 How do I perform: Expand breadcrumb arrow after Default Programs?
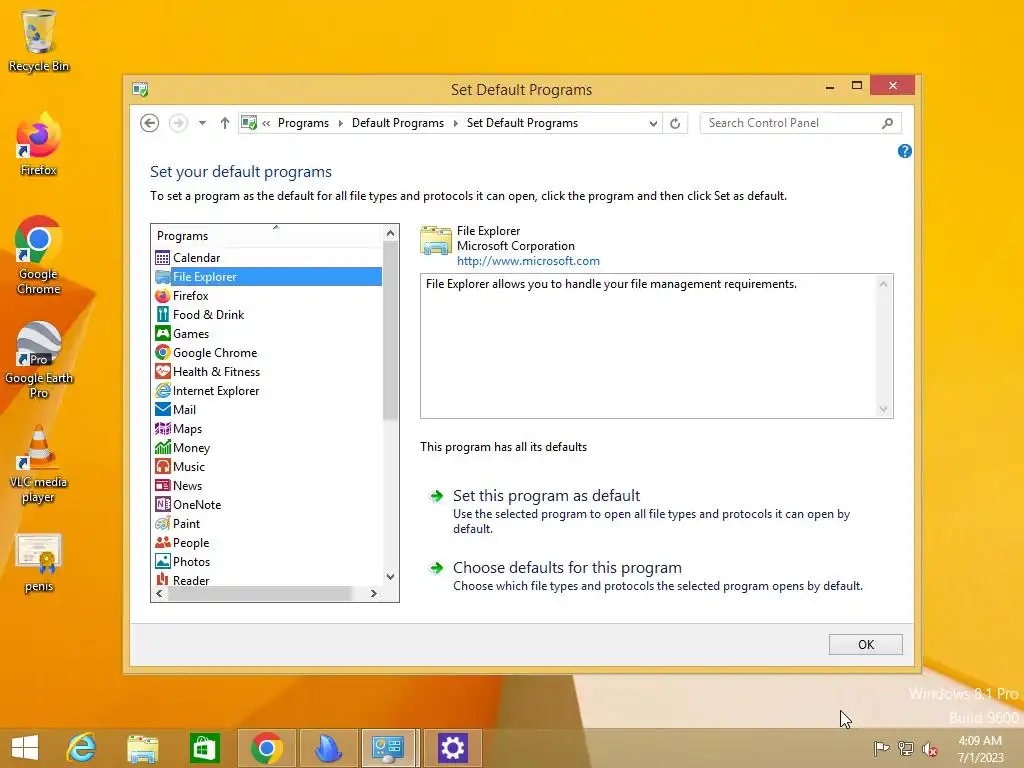pyautogui.click(x=455, y=123)
